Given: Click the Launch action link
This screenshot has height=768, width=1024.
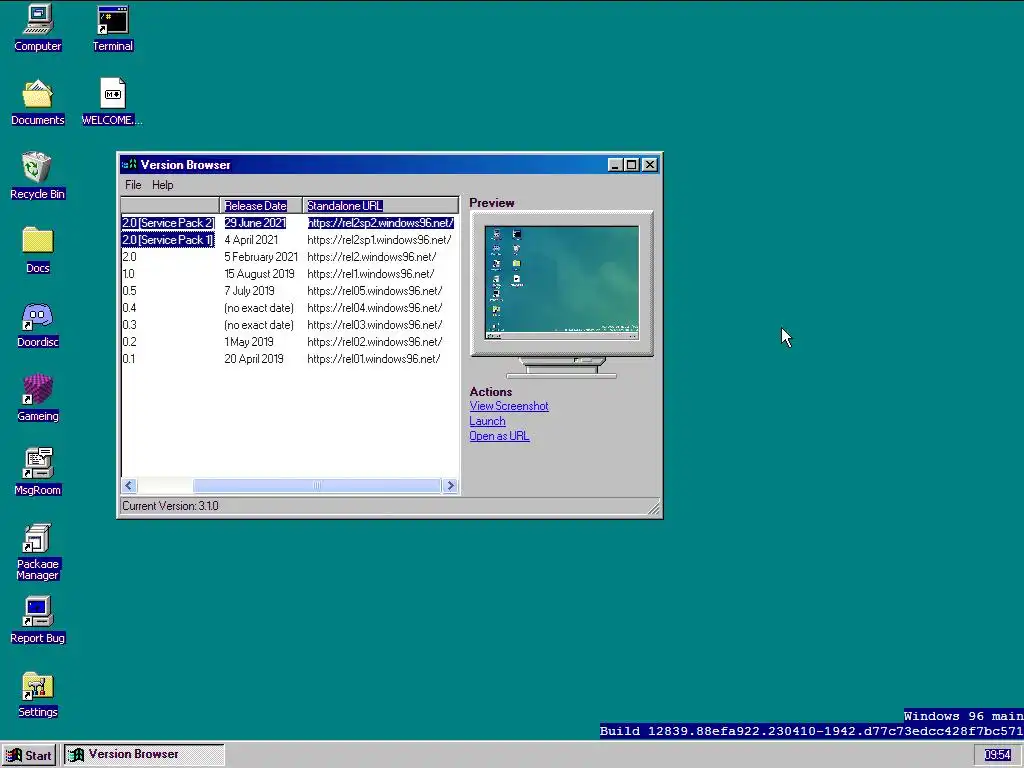Looking at the screenshot, I should coord(487,421).
